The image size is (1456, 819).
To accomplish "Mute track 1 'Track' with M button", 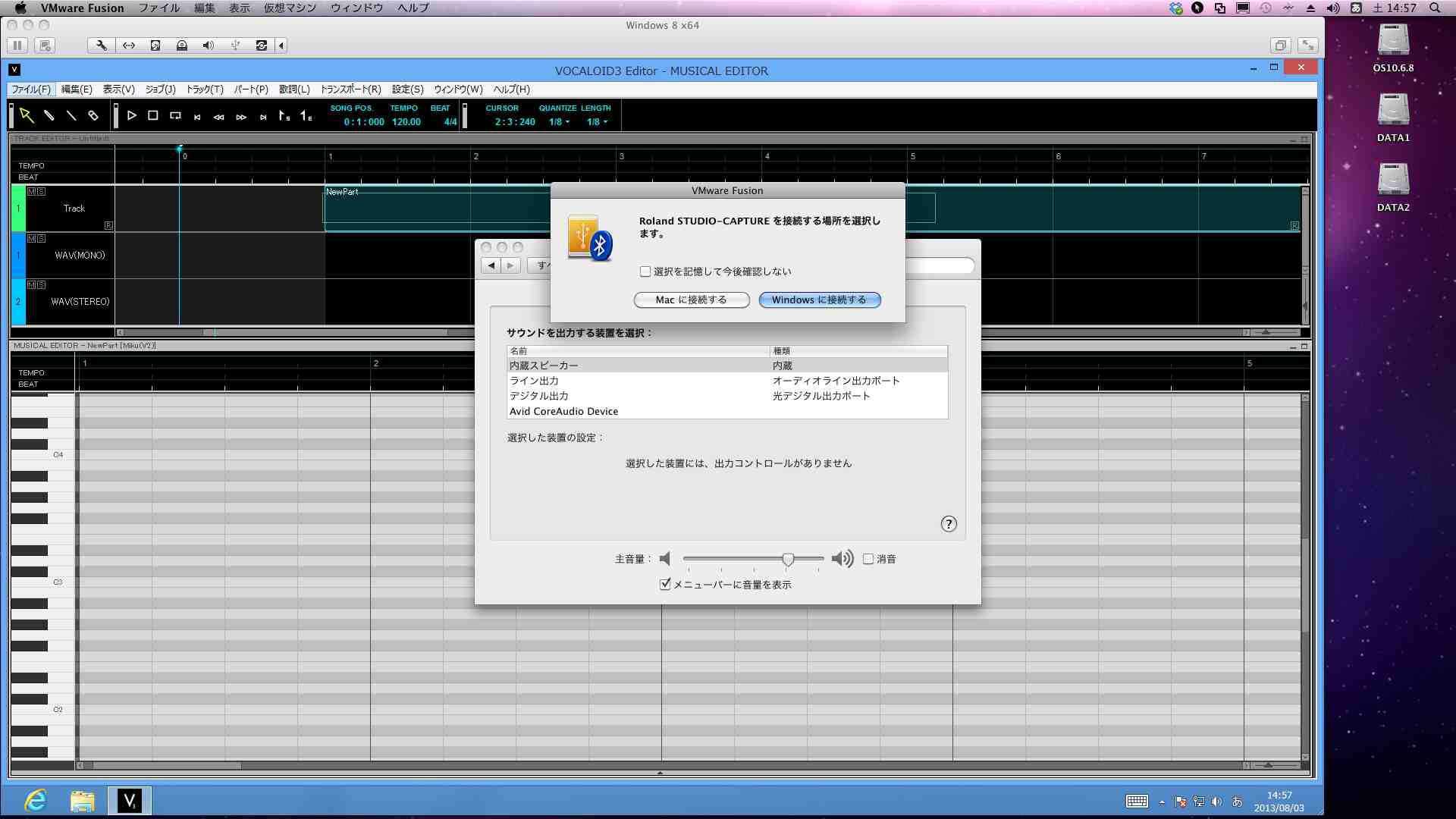I will pos(32,192).
